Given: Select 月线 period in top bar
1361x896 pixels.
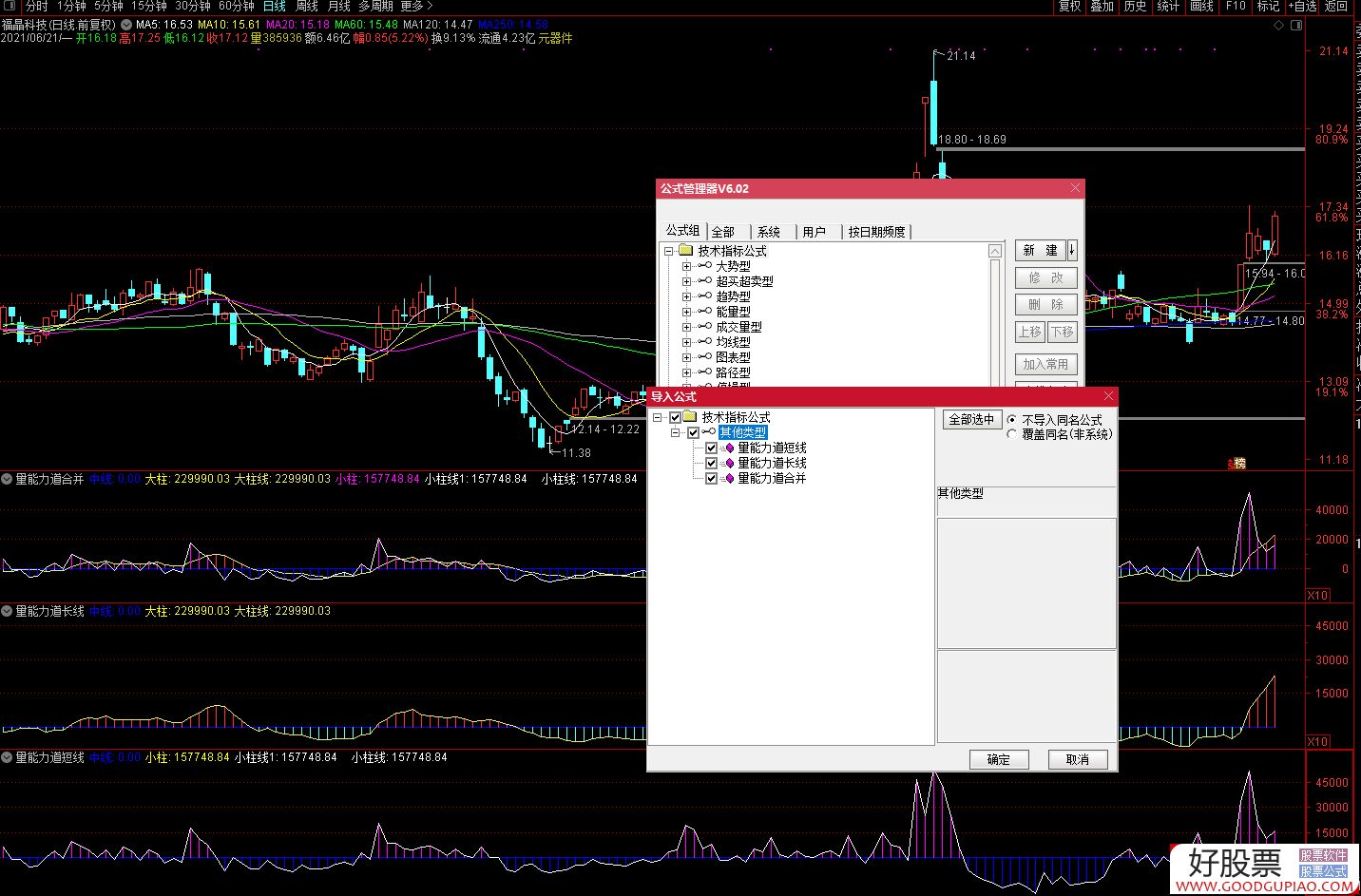Looking at the screenshot, I should (339, 7).
